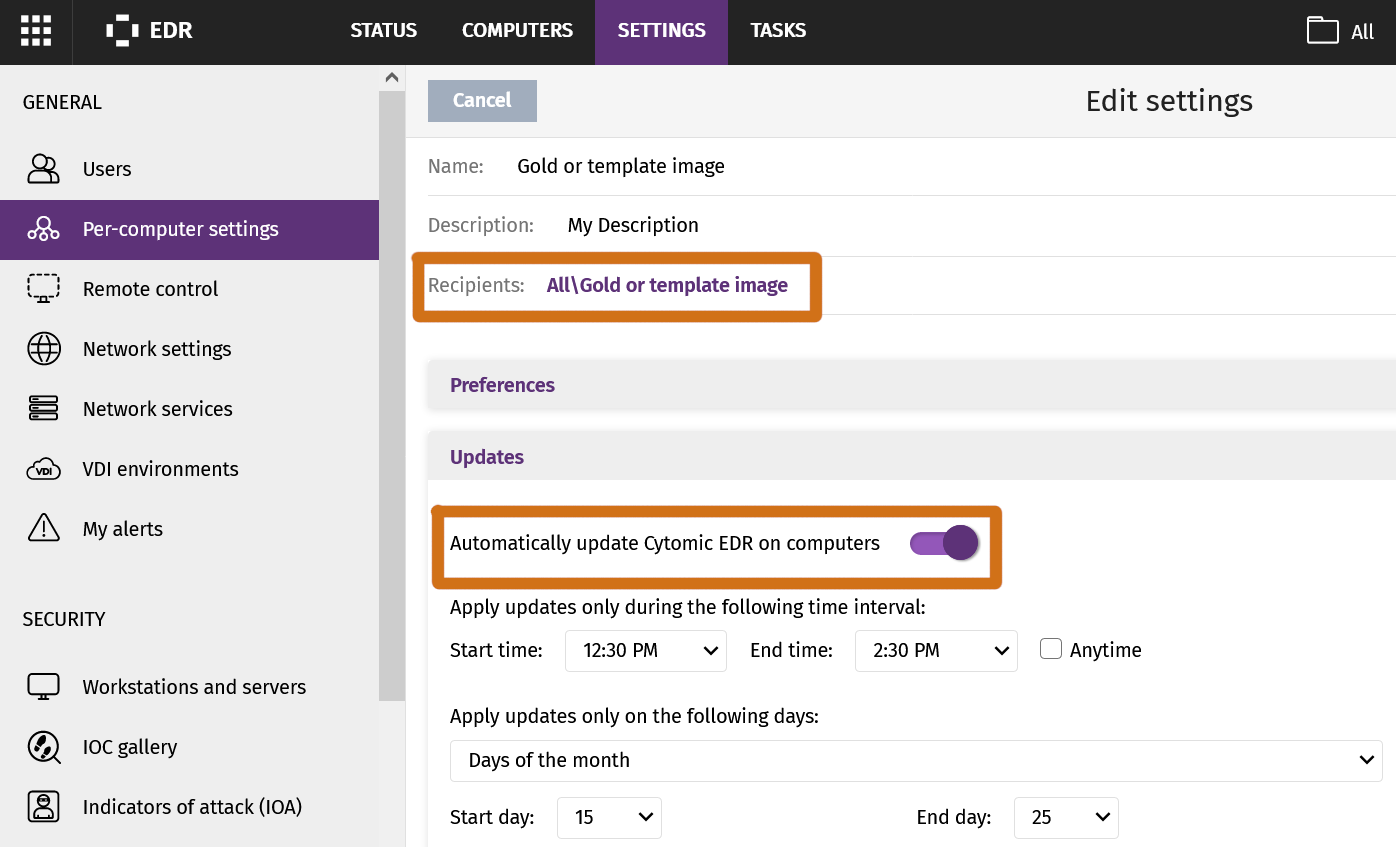Click the VDI environments cloud icon
1396x847 pixels.
pyautogui.click(x=43, y=469)
